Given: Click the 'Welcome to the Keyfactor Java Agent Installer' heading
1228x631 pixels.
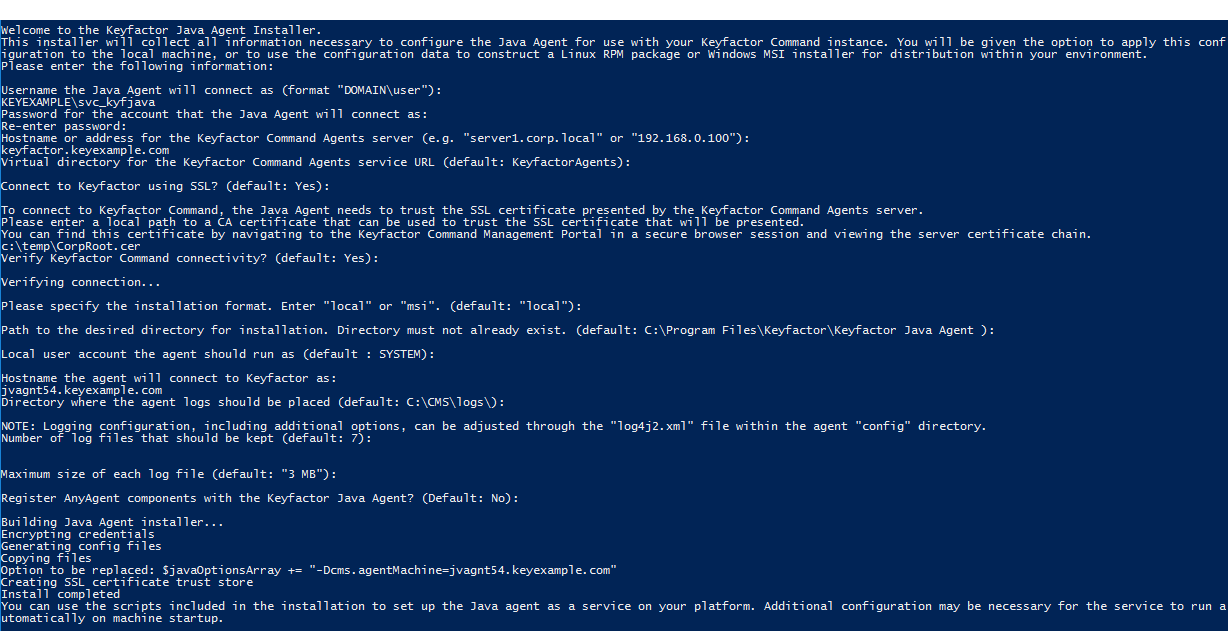Looking at the screenshot, I should 162,30.
